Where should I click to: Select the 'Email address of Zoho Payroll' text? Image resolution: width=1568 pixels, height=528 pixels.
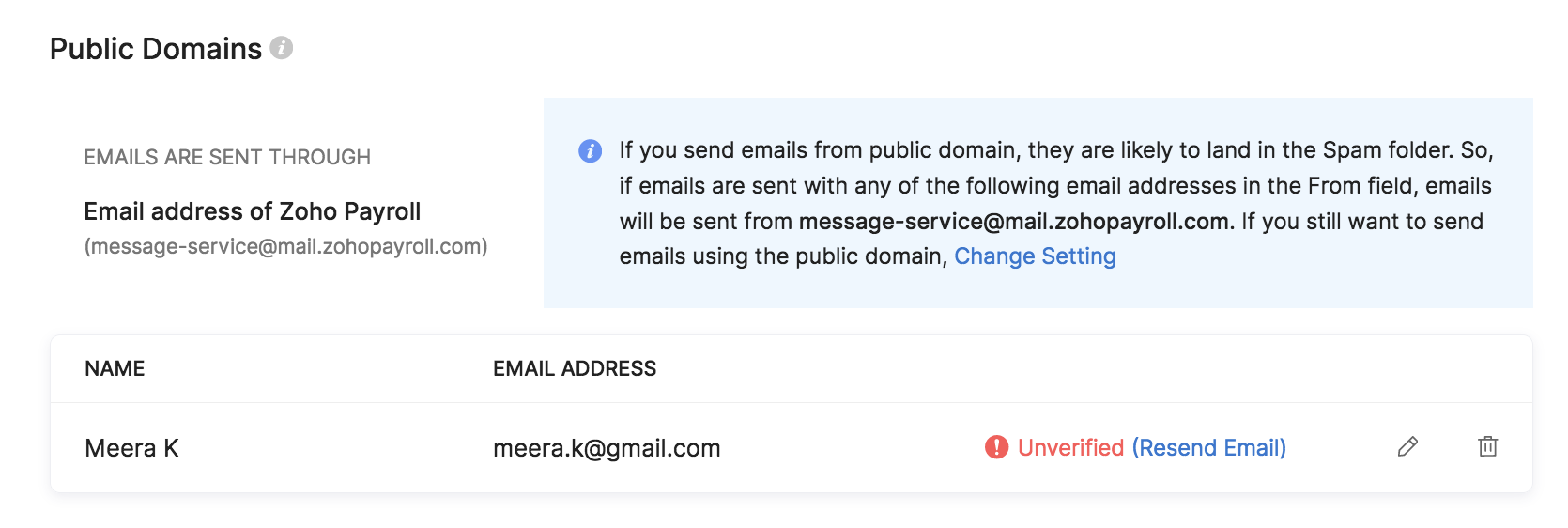[x=252, y=211]
